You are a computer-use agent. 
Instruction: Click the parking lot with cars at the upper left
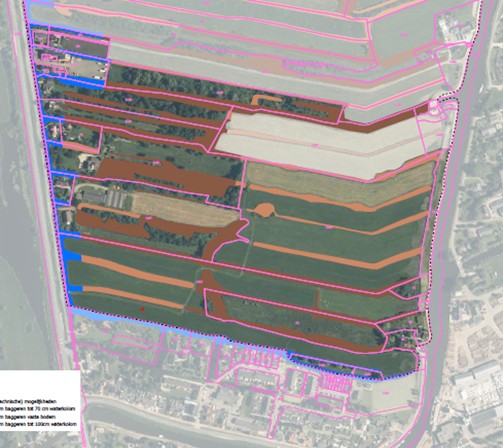pyautogui.click(x=87, y=69)
